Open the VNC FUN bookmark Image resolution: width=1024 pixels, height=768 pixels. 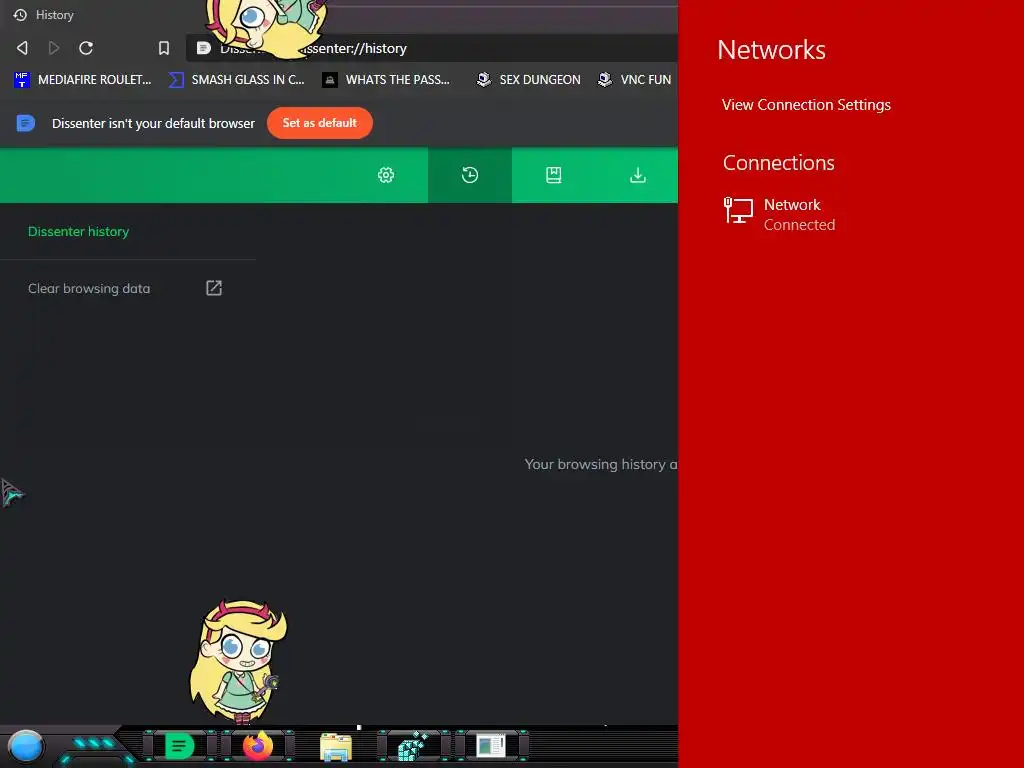coord(635,80)
